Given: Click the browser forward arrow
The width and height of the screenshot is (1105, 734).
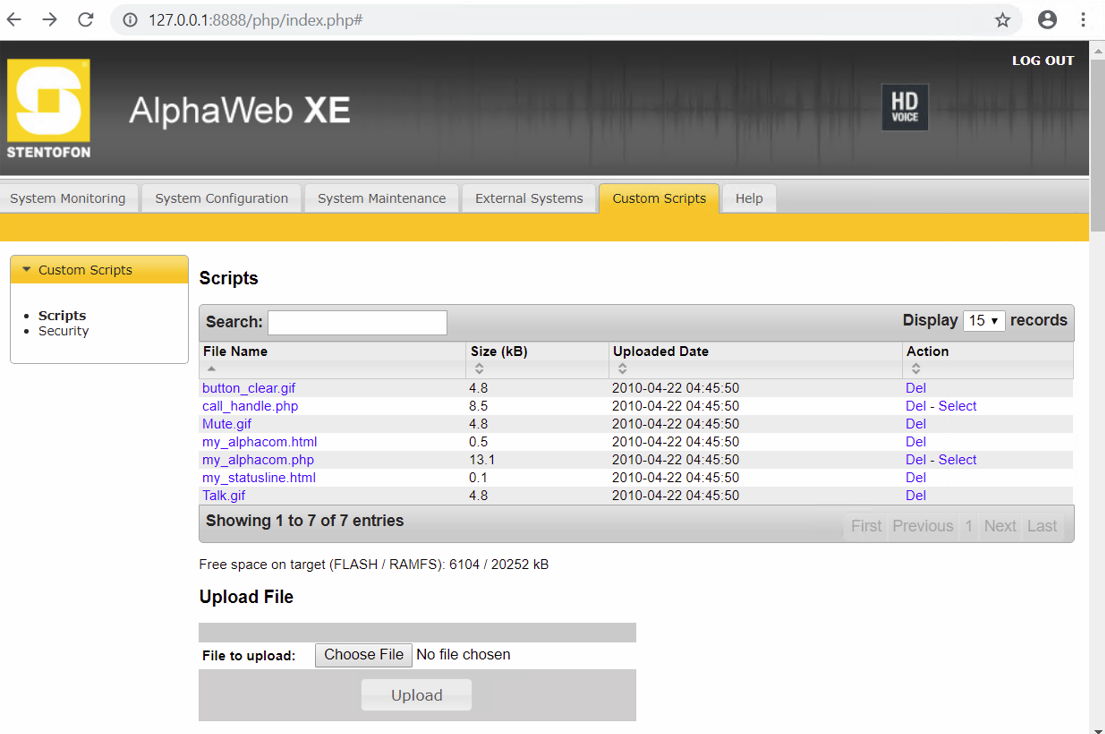Looking at the screenshot, I should click(49, 20).
